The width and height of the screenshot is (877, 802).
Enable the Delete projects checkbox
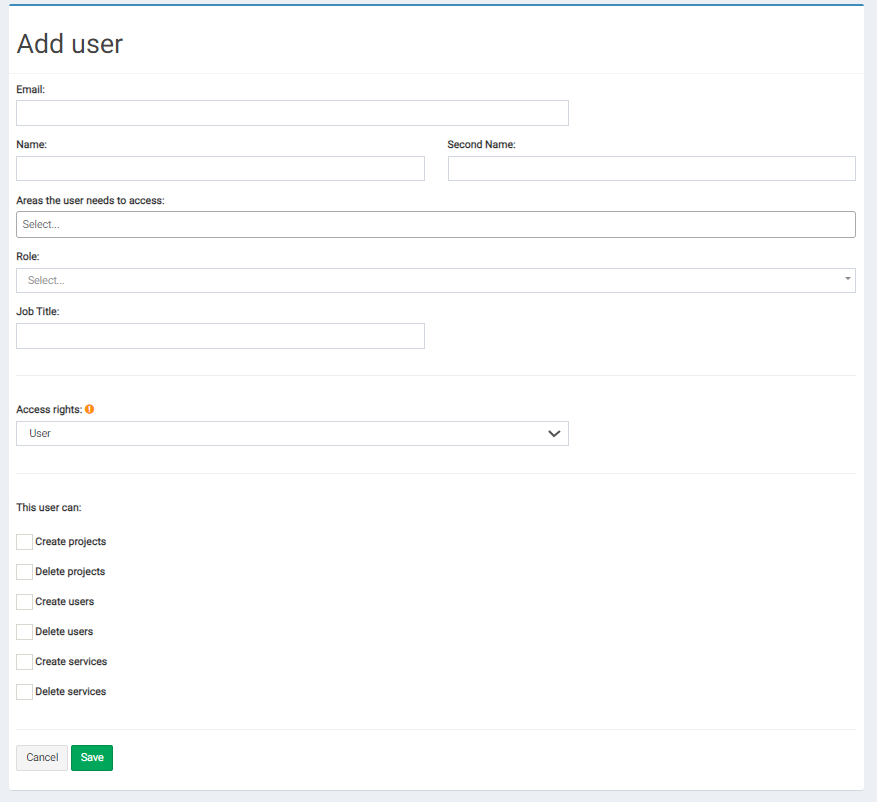(24, 572)
